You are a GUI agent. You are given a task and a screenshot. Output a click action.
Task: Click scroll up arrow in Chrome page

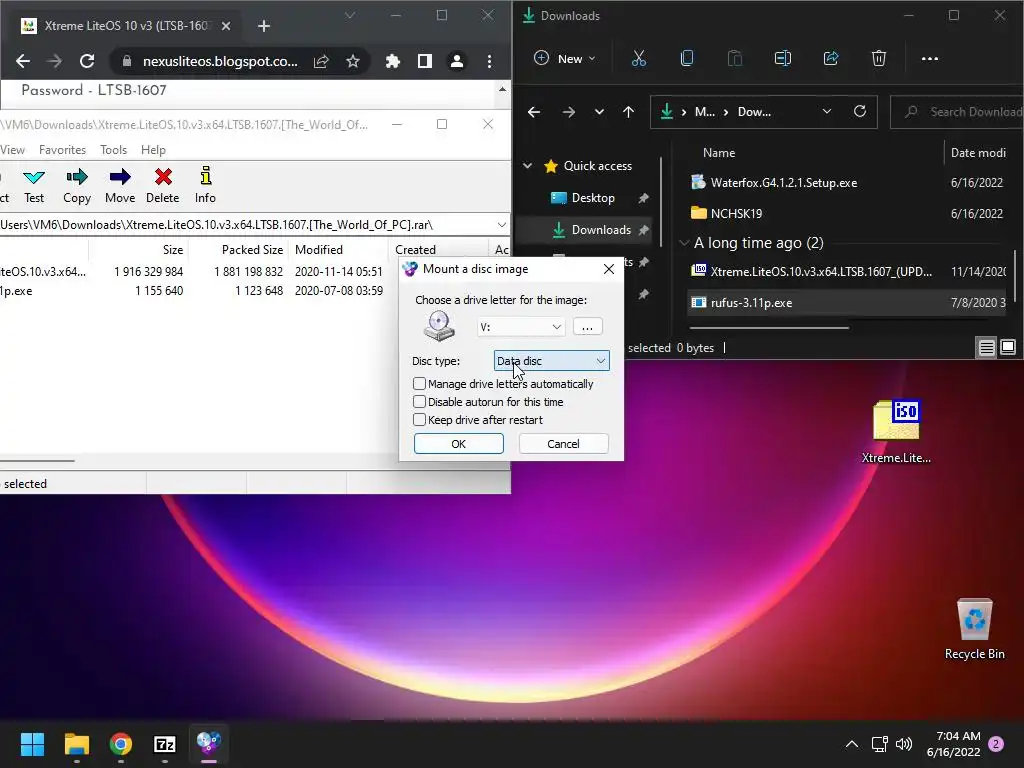click(502, 89)
